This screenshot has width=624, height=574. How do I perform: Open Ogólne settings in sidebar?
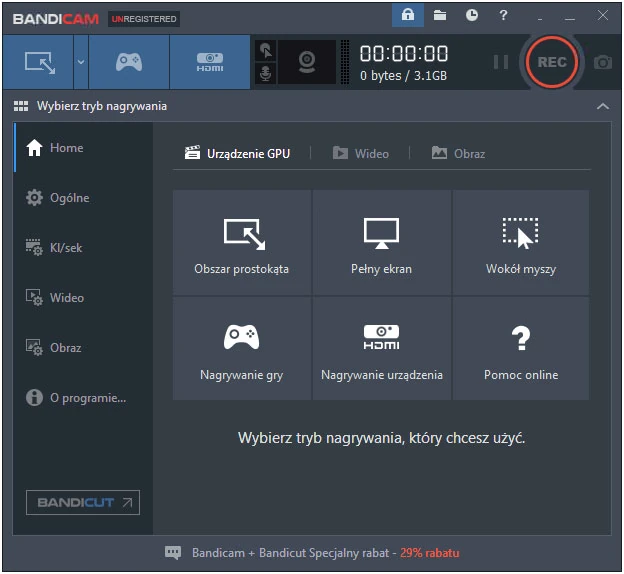pyautogui.click(x=83, y=198)
